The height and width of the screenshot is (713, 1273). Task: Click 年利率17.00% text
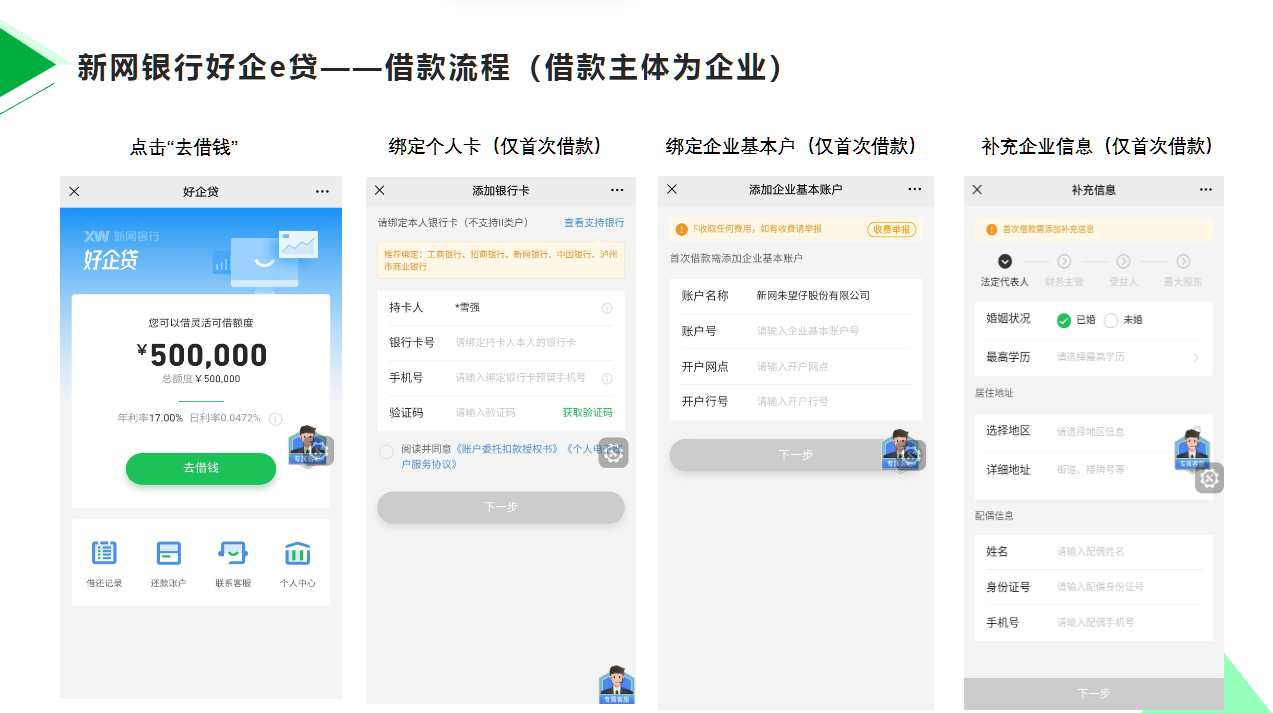click(150, 418)
